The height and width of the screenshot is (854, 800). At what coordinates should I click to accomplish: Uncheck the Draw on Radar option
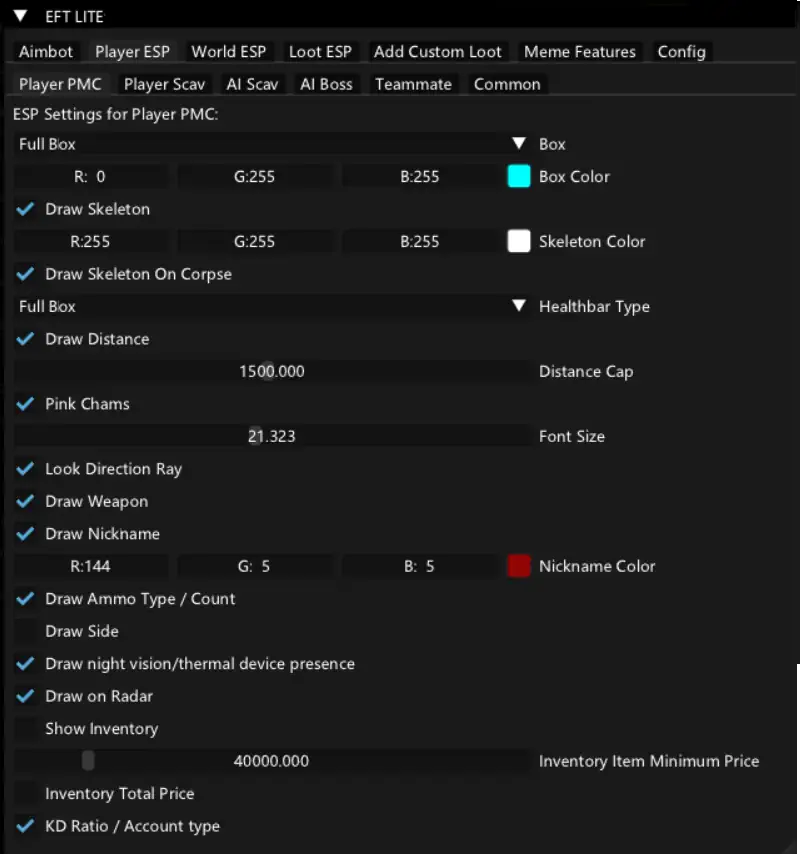(26, 696)
